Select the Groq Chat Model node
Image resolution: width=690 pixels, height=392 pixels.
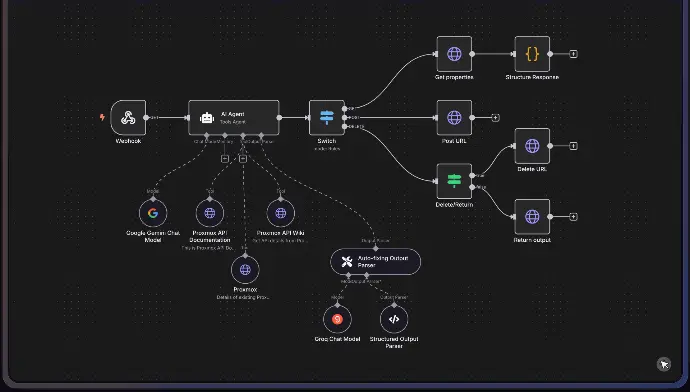point(338,319)
